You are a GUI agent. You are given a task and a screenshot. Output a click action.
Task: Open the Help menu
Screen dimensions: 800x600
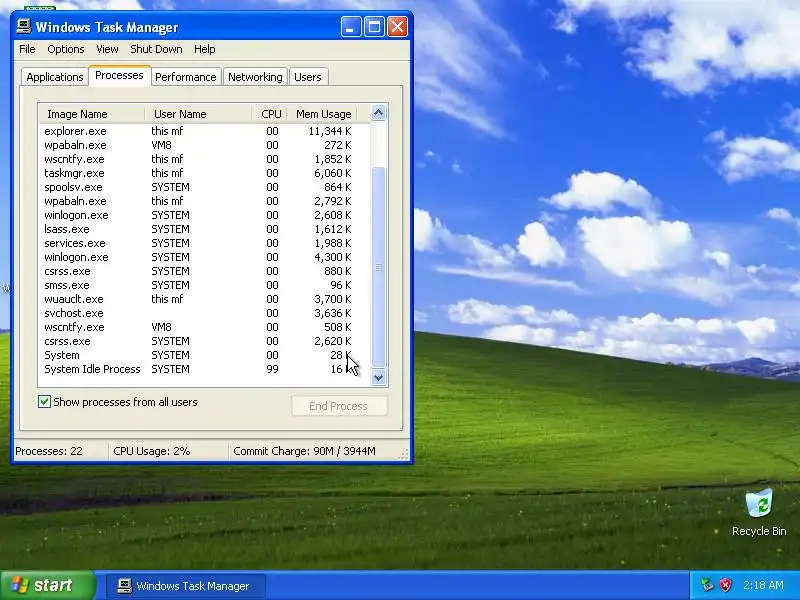(x=205, y=49)
